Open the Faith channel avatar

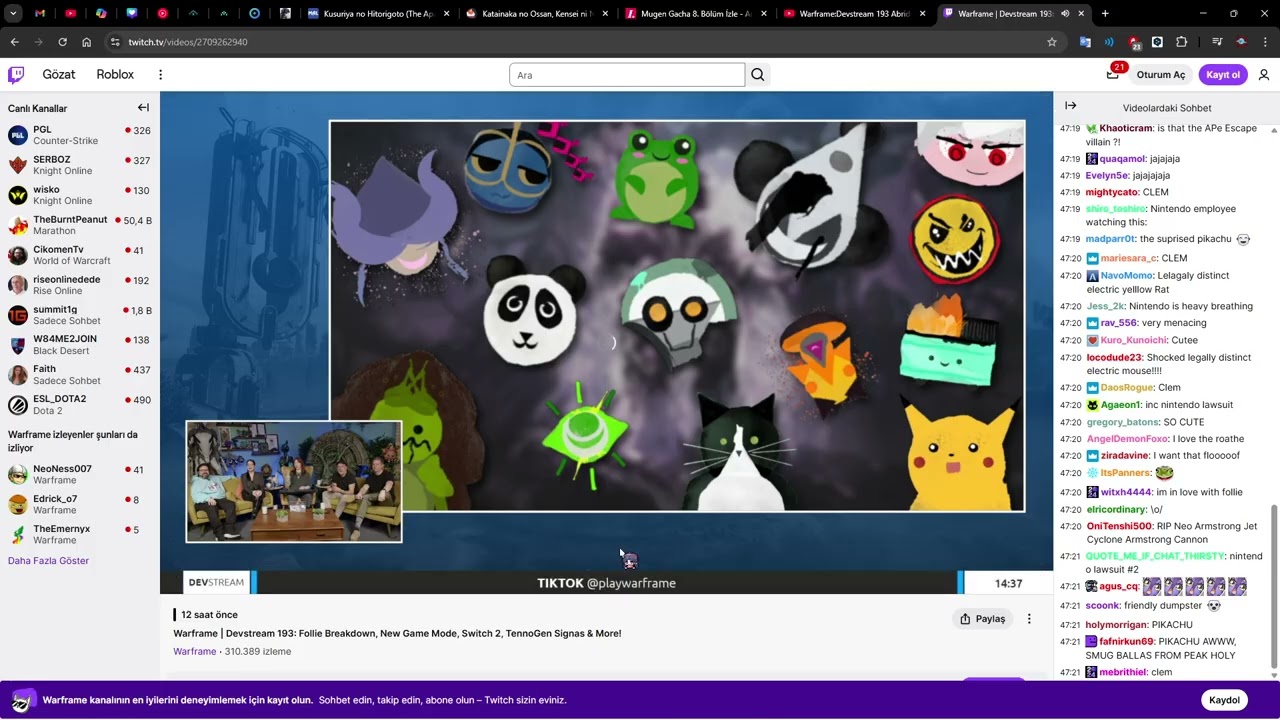point(18,375)
